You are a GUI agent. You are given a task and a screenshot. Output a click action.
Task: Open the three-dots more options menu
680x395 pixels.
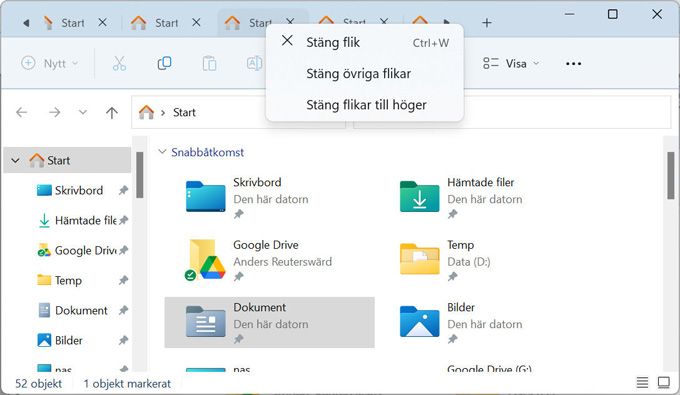point(573,64)
